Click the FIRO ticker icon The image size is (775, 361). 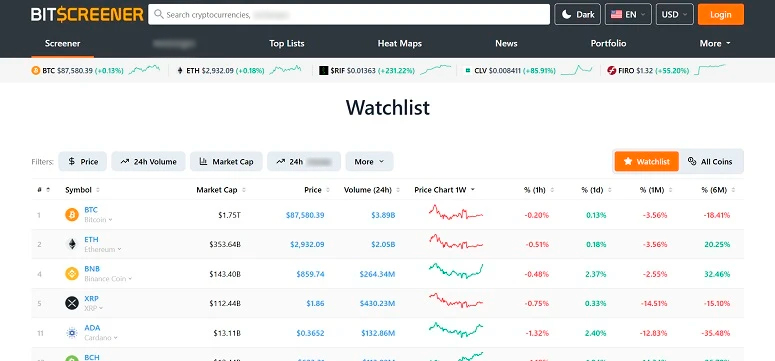click(x=611, y=71)
